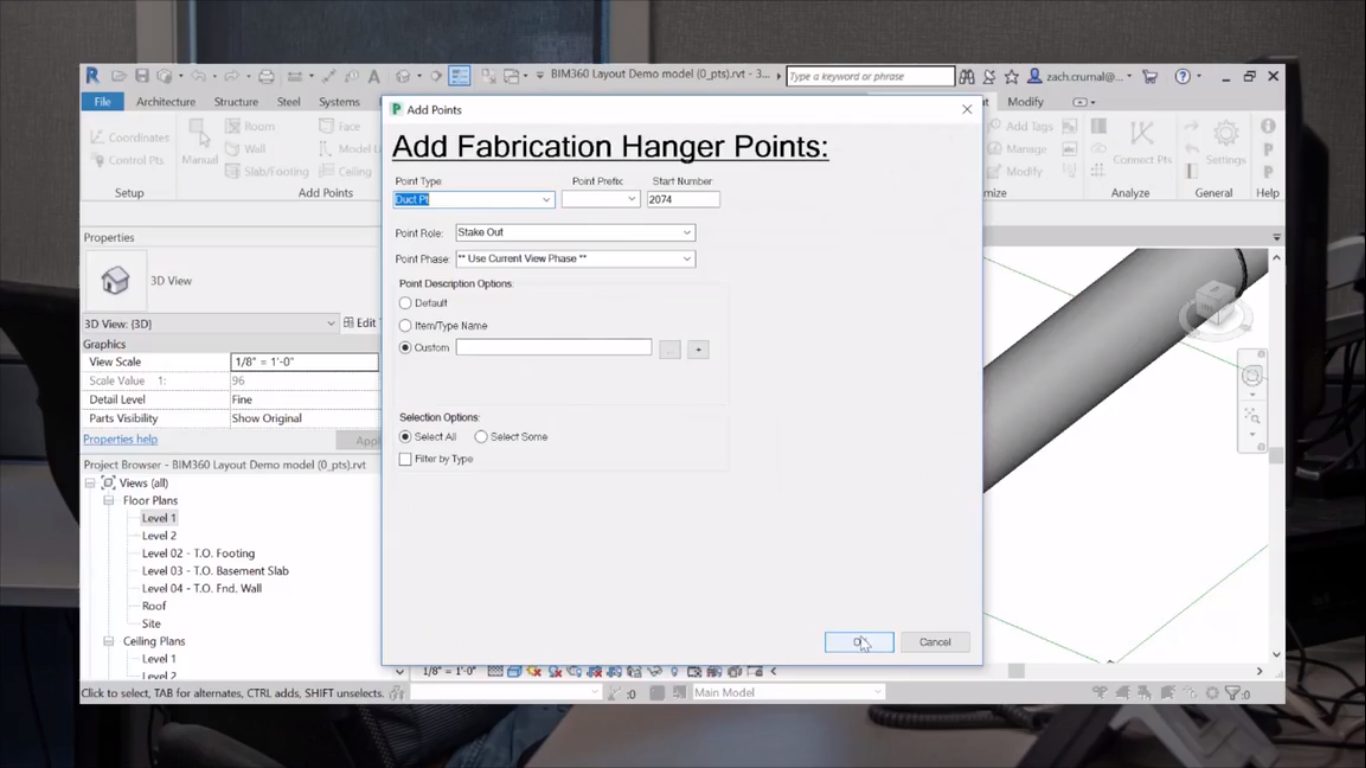Switch to the Steel ribbon tab
The image size is (1366, 768).
coord(289,102)
